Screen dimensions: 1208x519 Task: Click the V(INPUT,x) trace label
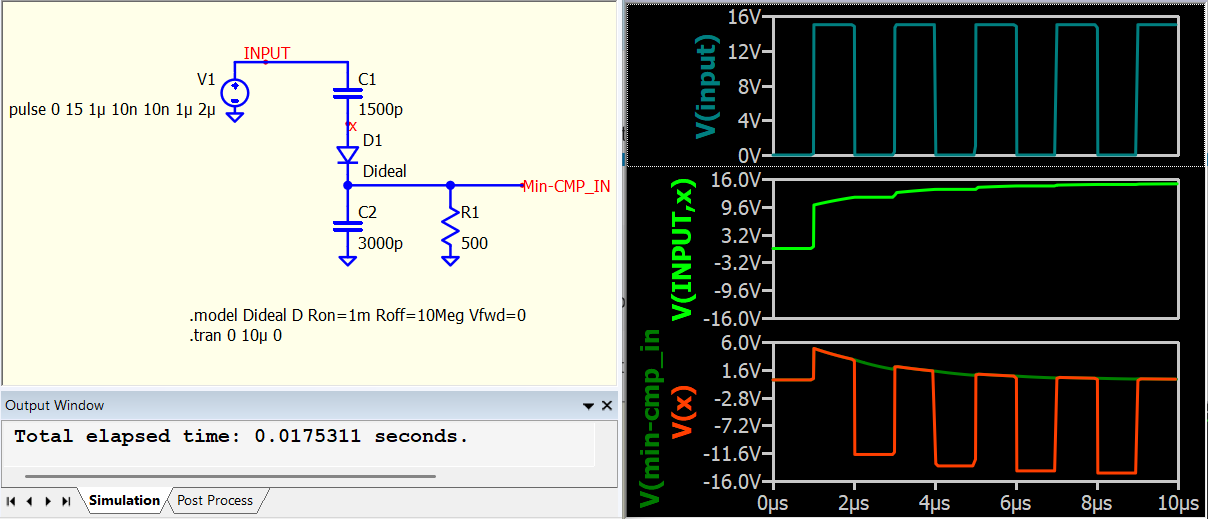685,250
